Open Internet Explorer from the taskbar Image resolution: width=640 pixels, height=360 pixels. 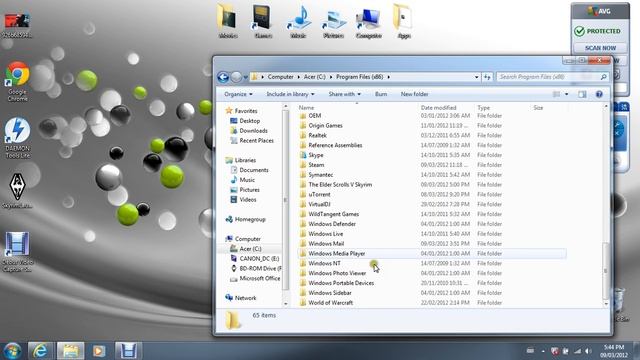[x=40, y=351]
